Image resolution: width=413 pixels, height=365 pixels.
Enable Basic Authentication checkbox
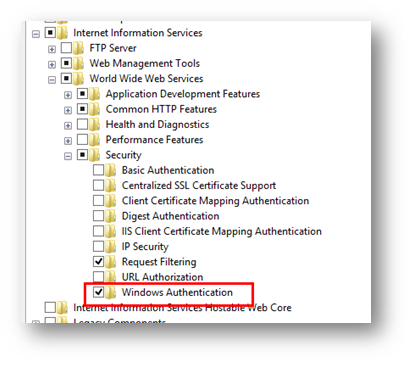coord(98,170)
